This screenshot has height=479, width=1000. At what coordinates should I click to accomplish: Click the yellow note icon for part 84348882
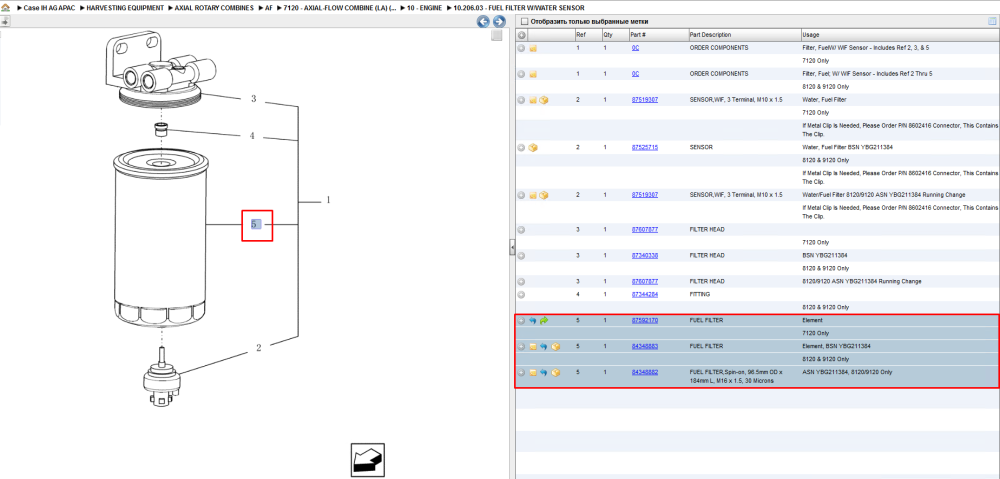click(x=533, y=372)
